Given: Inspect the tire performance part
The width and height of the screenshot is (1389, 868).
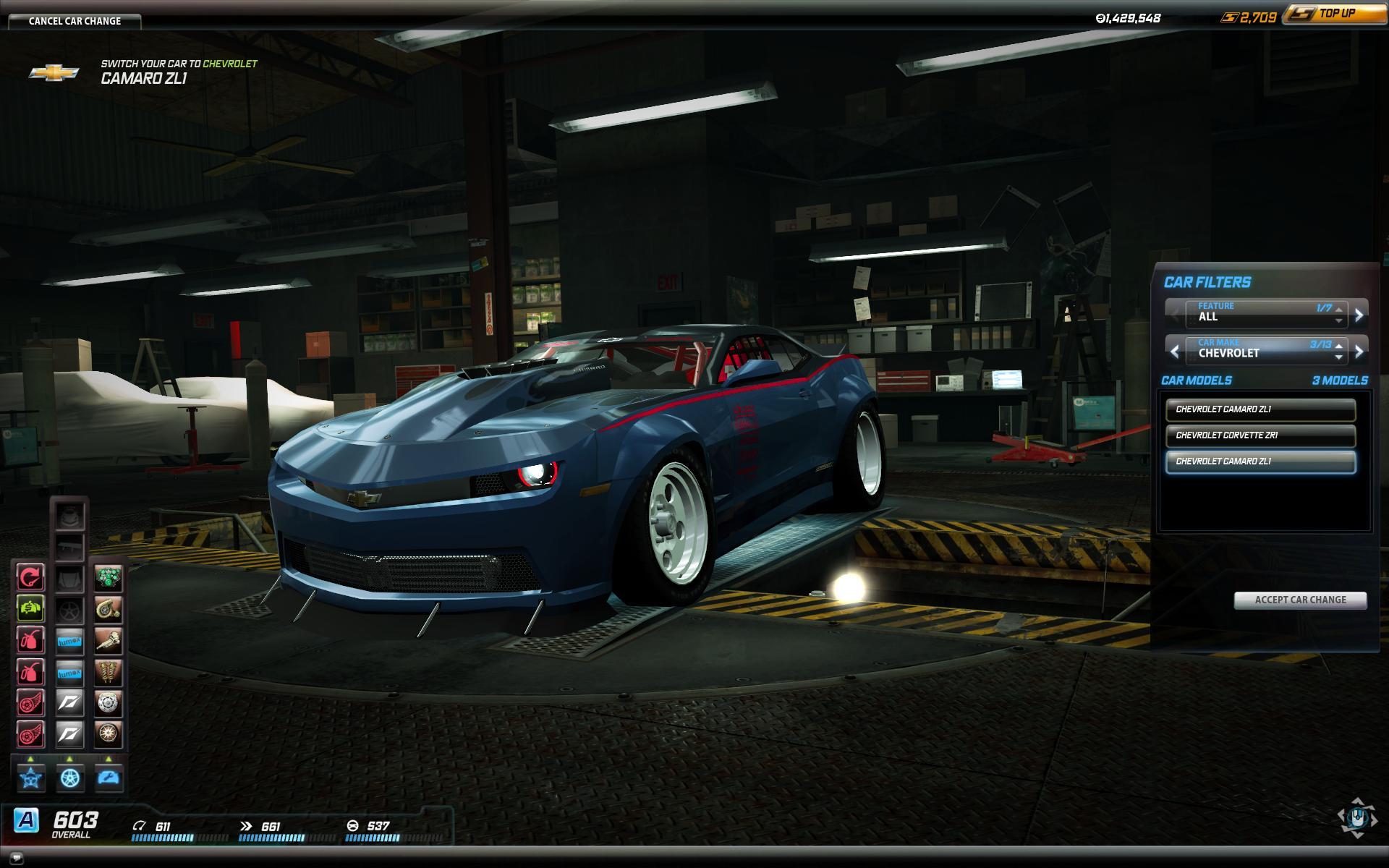Looking at the screenshot, I should click(x=109, y=734).
